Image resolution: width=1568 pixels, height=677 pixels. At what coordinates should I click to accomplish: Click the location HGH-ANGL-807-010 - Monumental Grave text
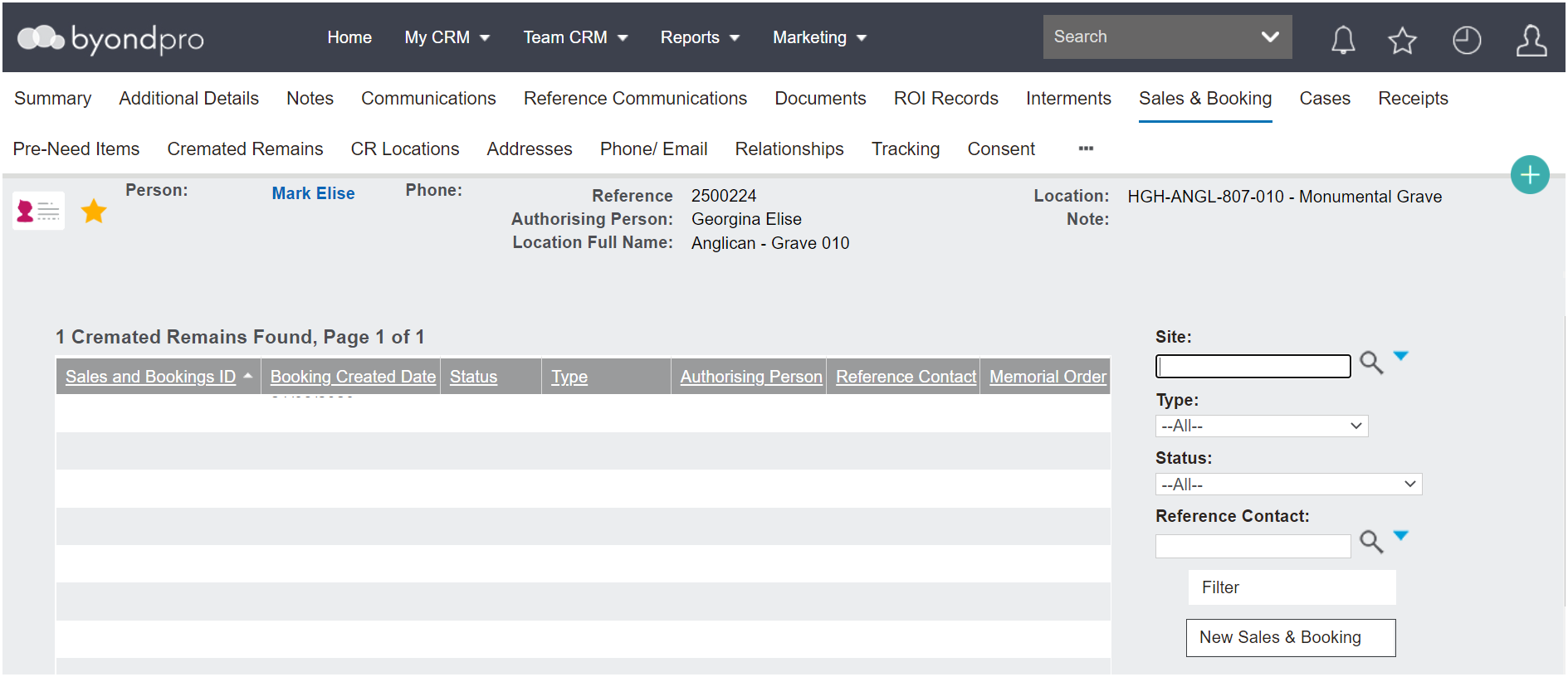coord(1284,197)
